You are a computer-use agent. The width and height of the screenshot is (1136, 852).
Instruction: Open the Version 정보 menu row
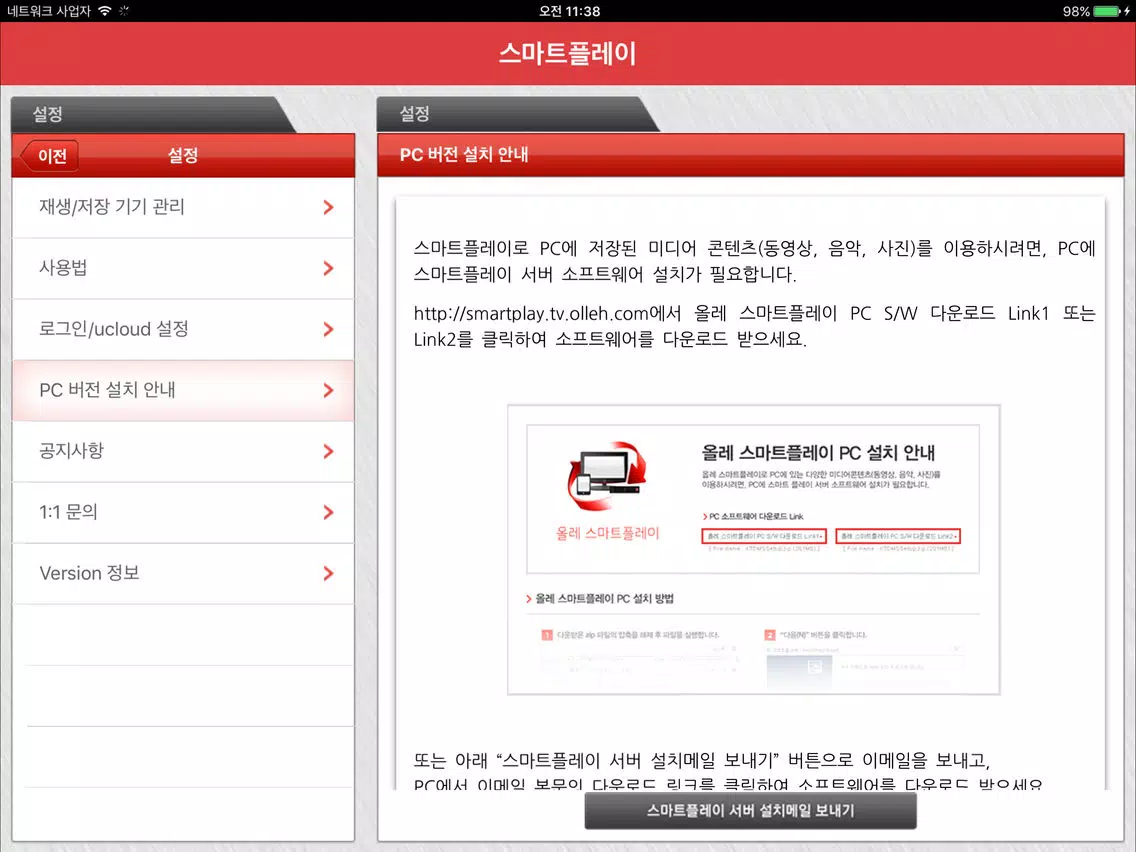tap(183, 573)
